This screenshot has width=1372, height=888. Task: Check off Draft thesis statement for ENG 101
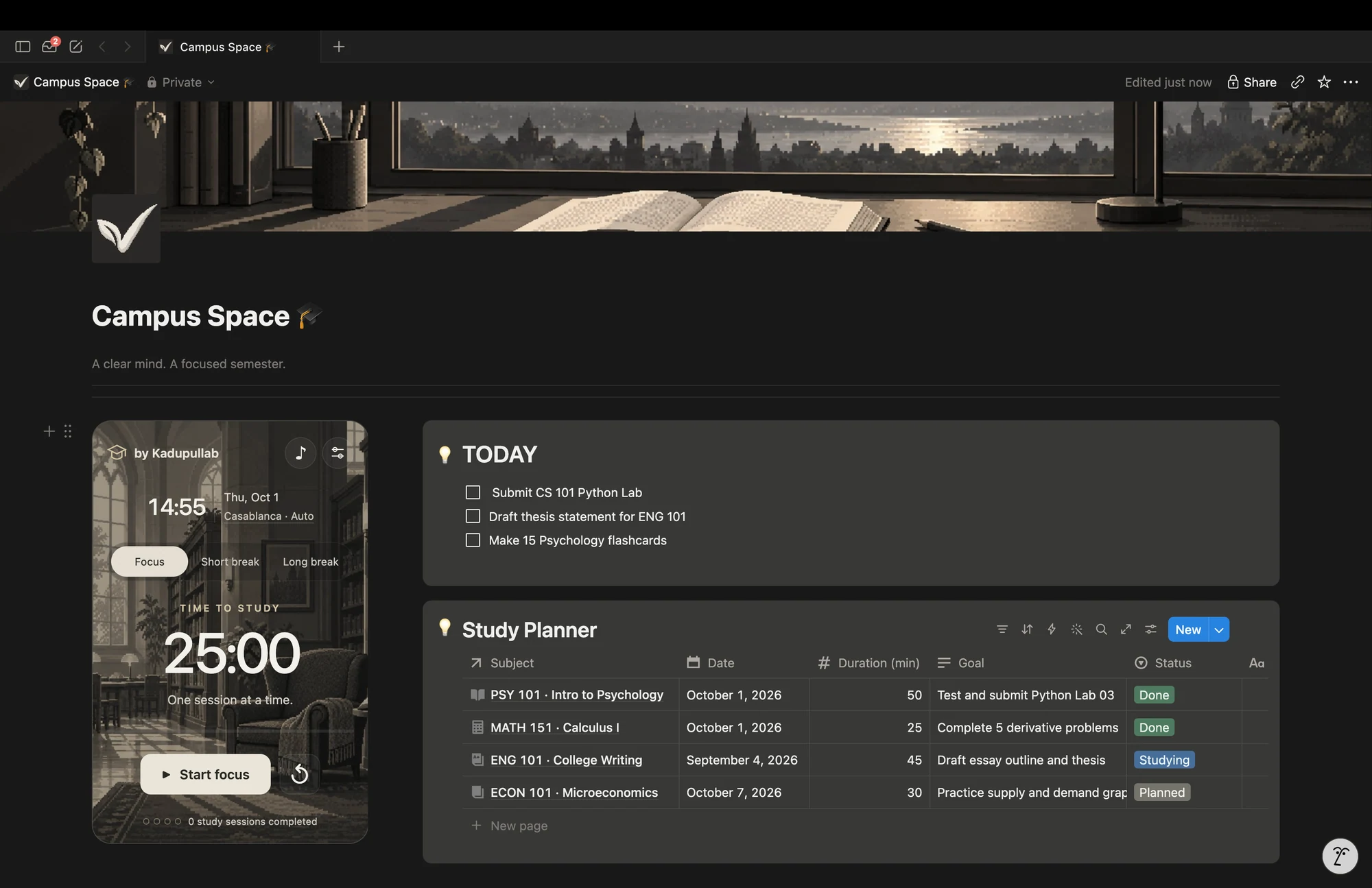[x=473, y=516]
